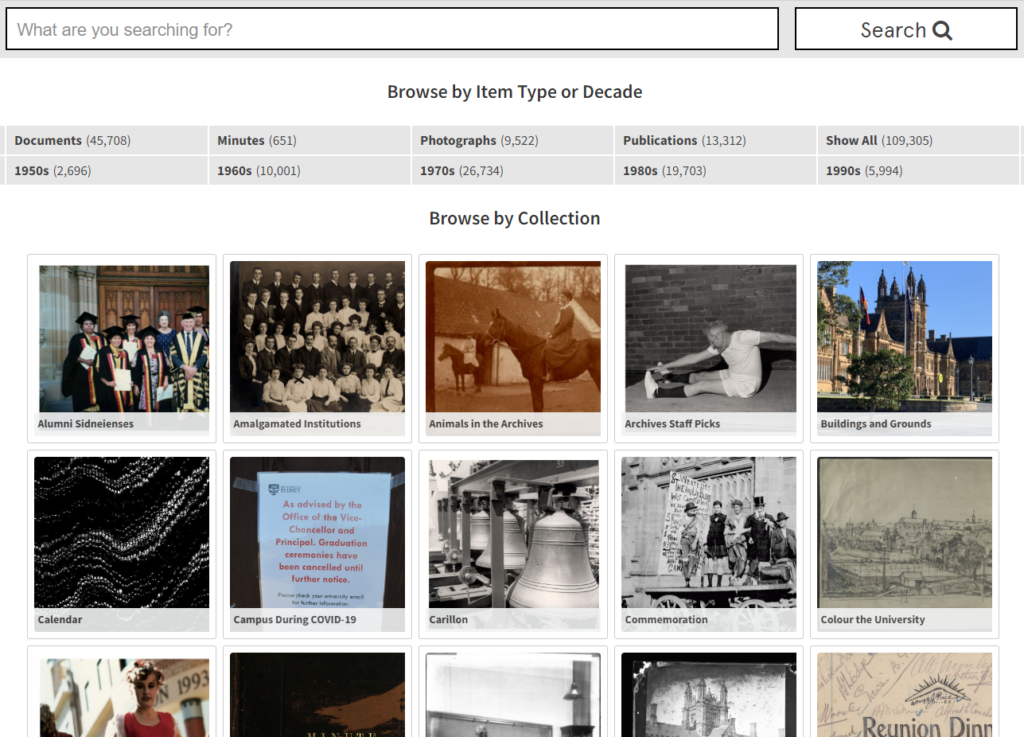Click Browse by Collection heading
The height and width of the screenshot is (737, 1024).
pos(515,218)
